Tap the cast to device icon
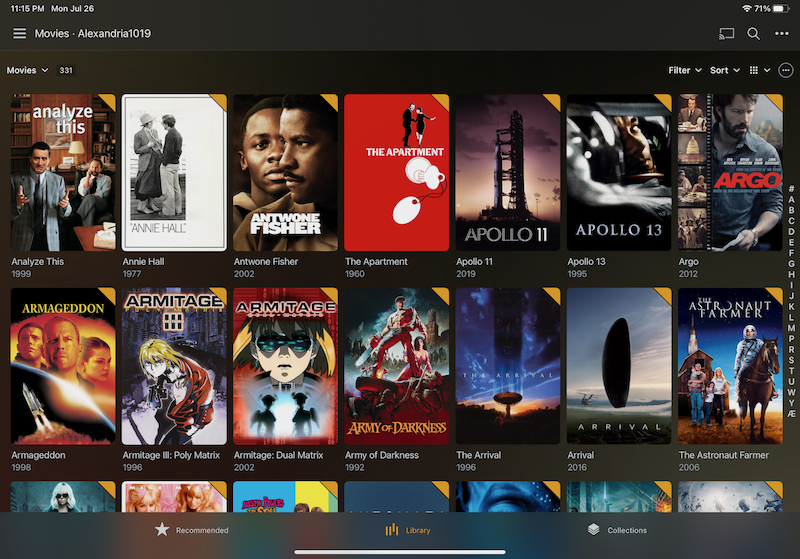This screenshot has height=559, width=800. pos(726,34)
